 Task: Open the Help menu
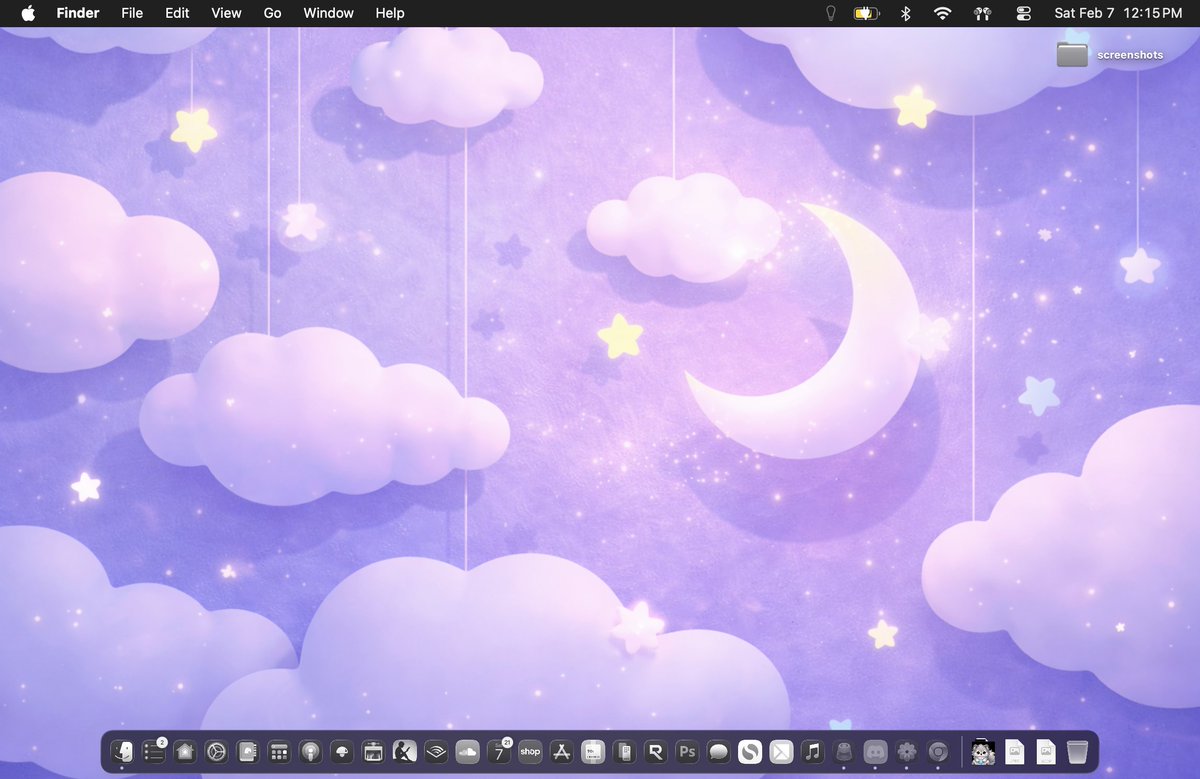[x=390, y=13]
